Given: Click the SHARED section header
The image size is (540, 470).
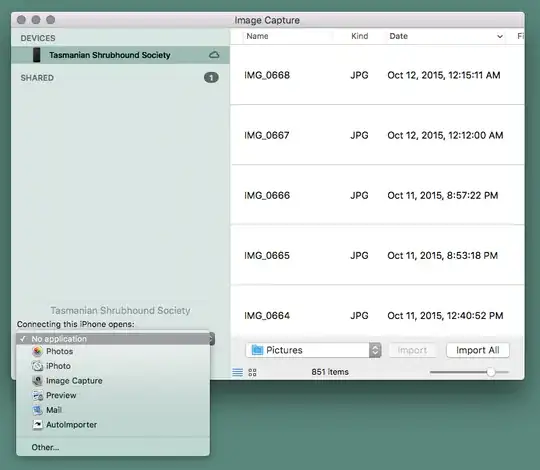Looking at the screenshot, I should pos(37,78).
